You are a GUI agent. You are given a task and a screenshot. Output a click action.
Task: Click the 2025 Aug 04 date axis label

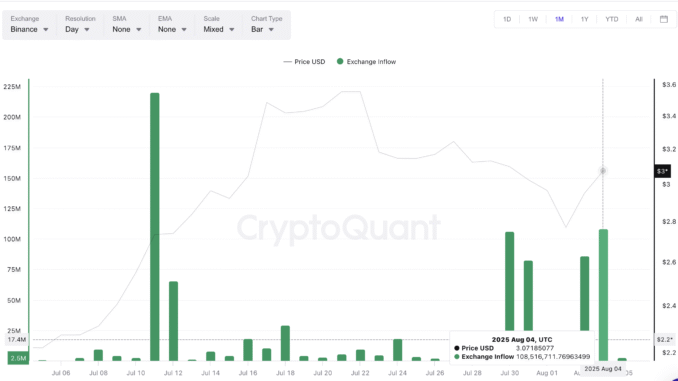pos(603,369)
